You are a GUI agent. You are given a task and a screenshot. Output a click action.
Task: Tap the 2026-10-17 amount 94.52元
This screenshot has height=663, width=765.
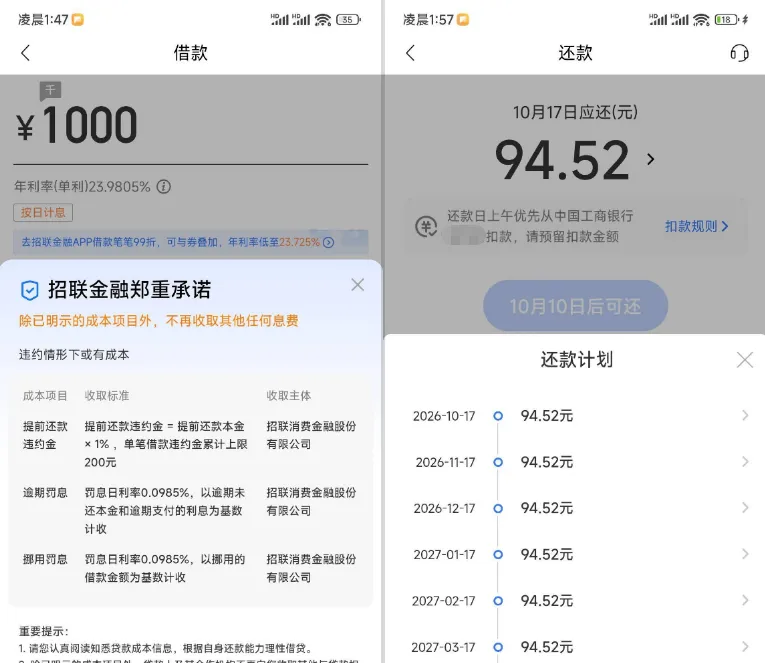tap(546, 416)
